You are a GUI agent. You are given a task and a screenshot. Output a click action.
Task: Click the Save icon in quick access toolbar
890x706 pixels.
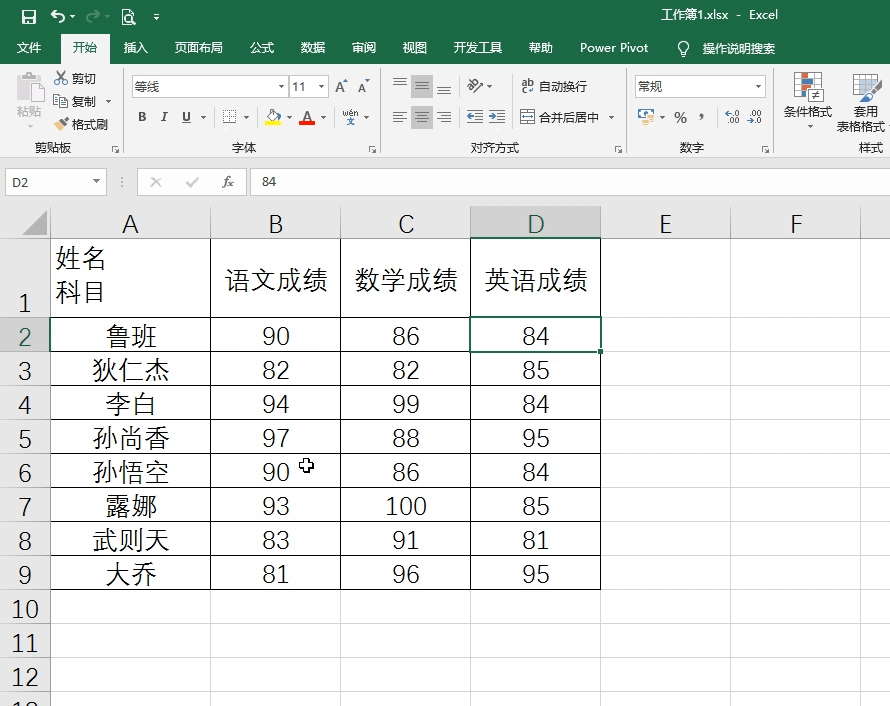[x=28, y=16]
